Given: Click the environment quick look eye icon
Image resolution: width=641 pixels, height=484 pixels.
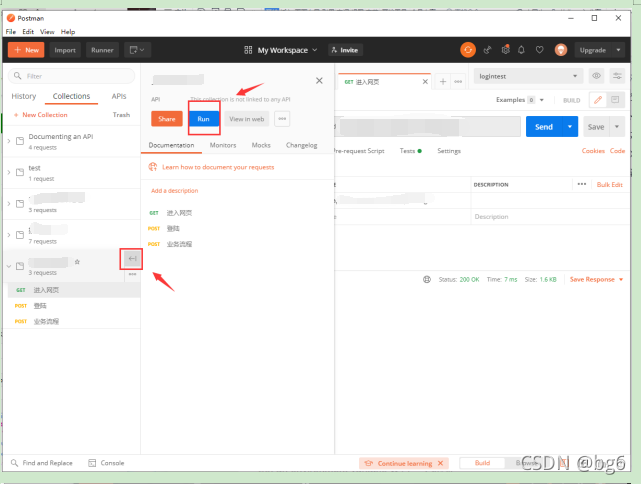Looking at the screenshot, I should click(596, 76).
